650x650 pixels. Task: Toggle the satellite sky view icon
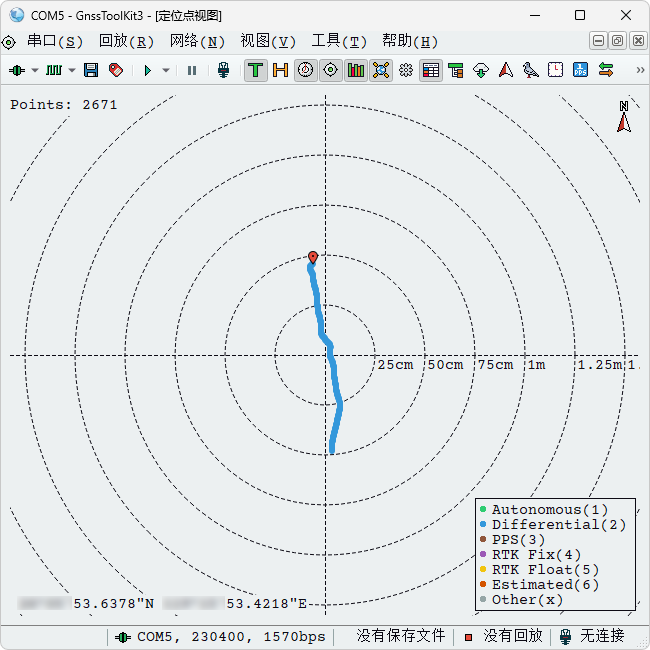coord(381,70)
